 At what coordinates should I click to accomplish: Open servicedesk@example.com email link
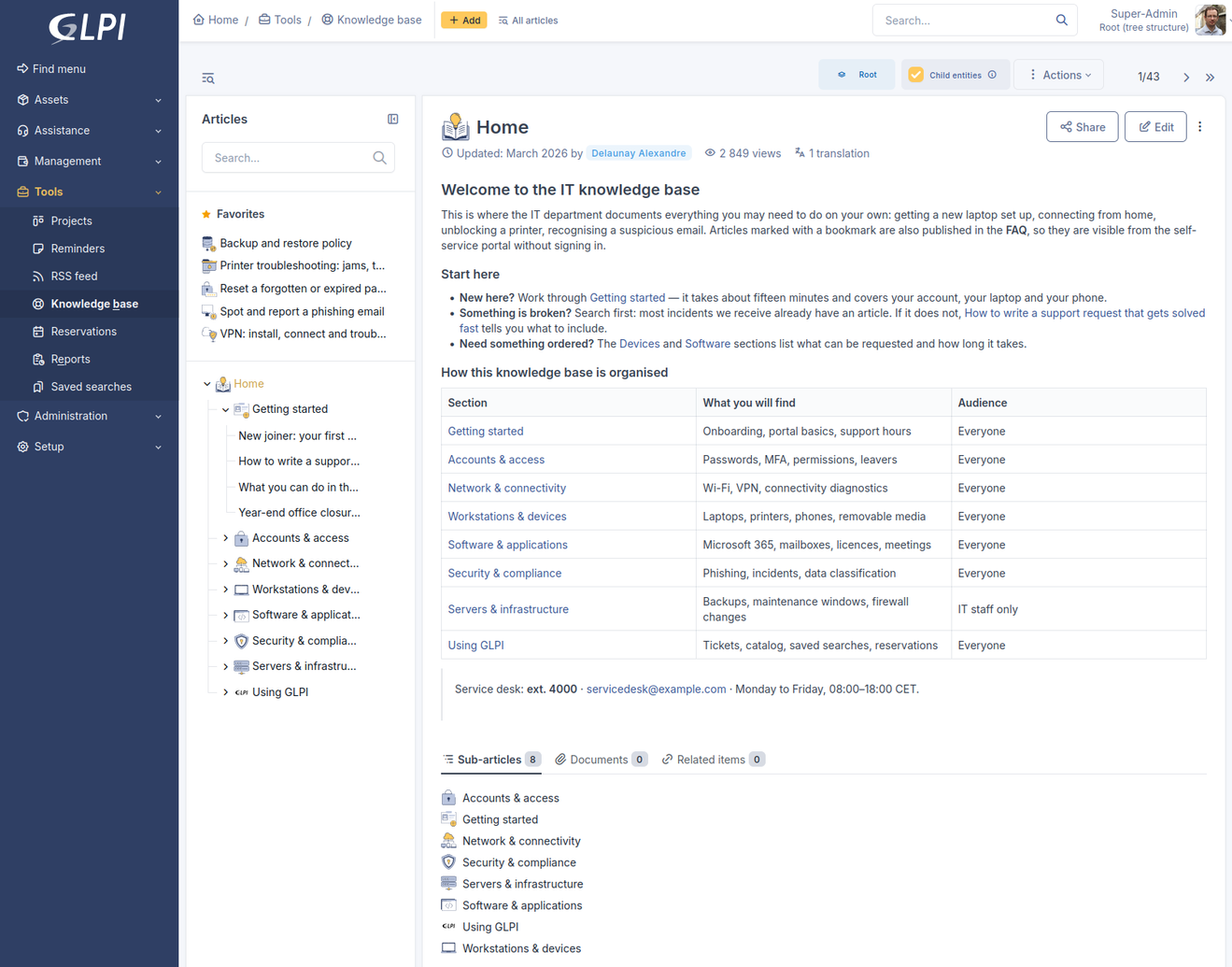pyautogui.click(x=656, y=689)
